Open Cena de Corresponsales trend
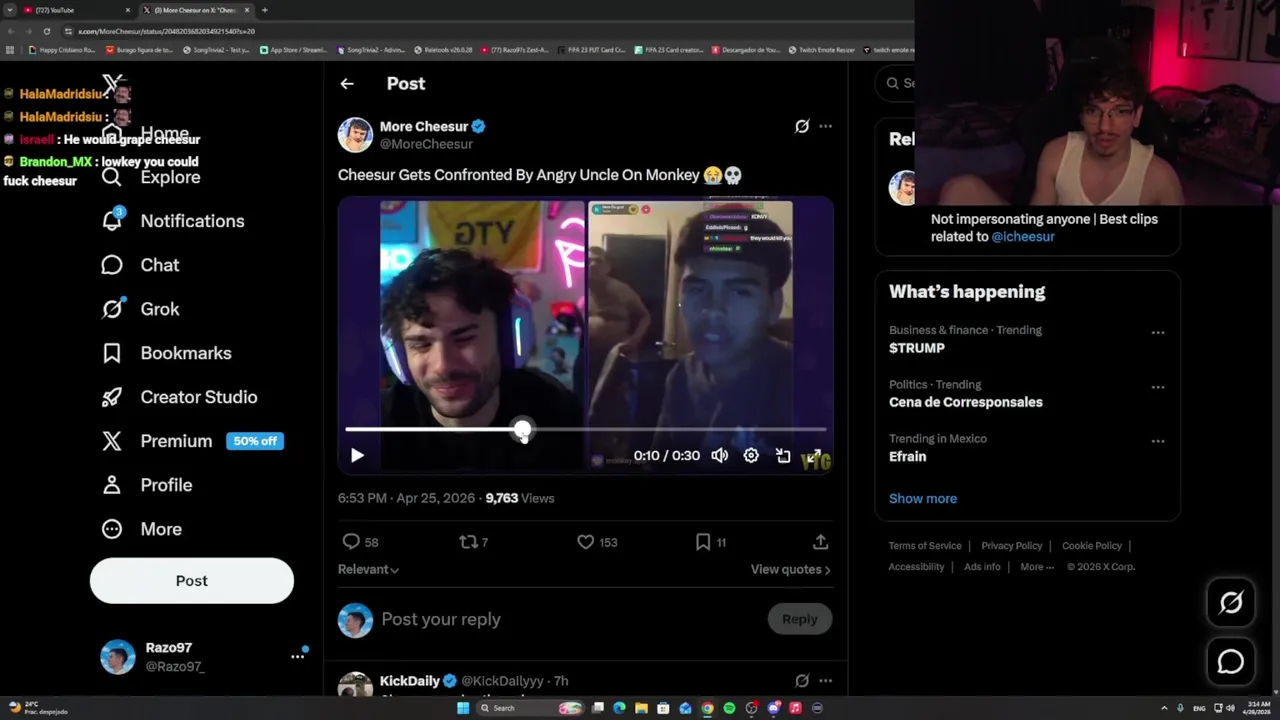 click(966, 402)
